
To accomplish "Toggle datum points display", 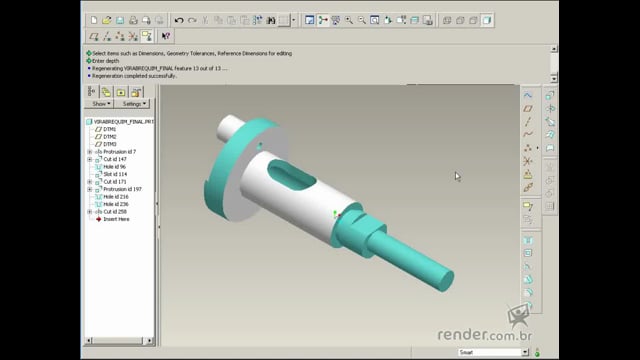I will coord(120,36).
